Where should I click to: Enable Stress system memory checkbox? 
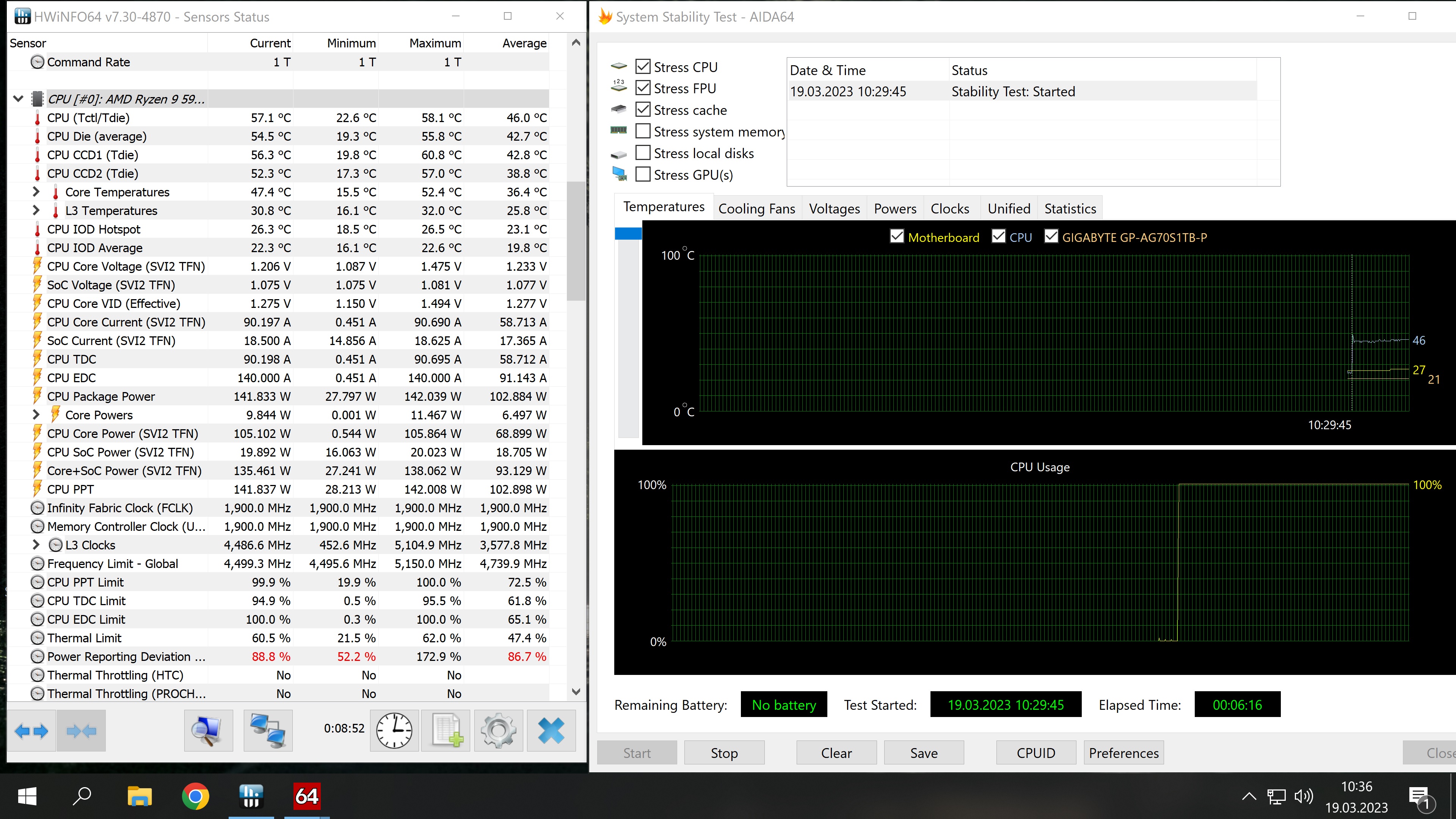click(643, 131)
